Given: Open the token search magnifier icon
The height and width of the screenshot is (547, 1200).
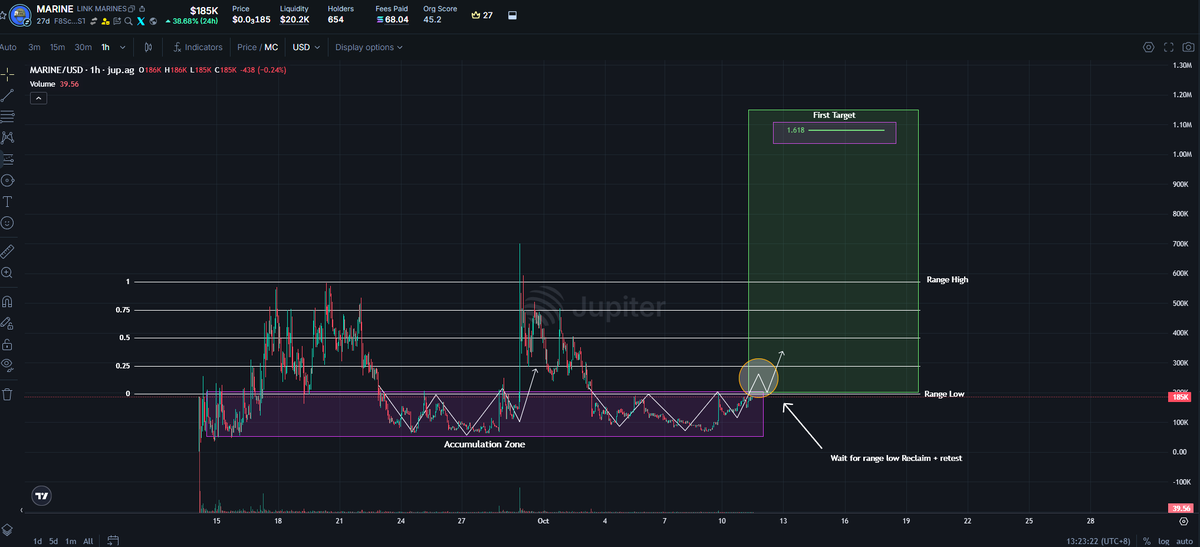Looking at the screenshot, I should [129, 20].
